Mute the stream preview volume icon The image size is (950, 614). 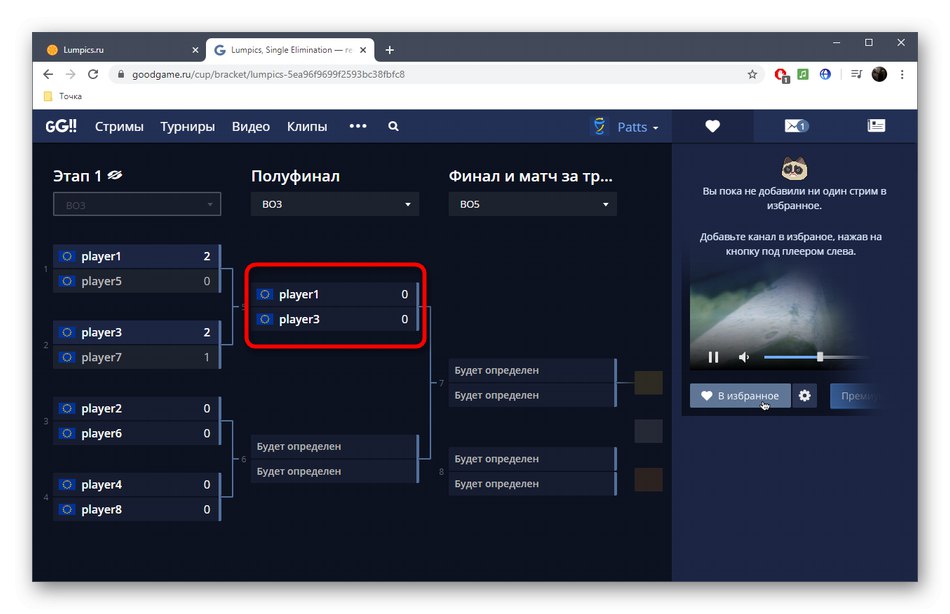point(744,357)
